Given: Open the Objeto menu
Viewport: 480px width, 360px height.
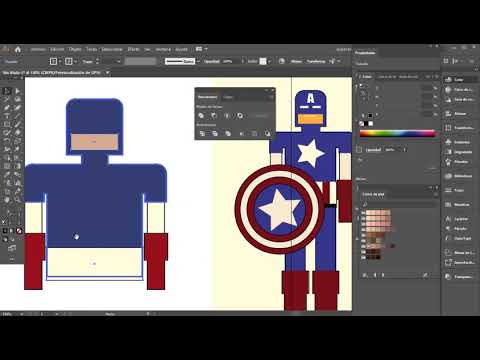Looking at the screenshot, I should pos(75,49).
